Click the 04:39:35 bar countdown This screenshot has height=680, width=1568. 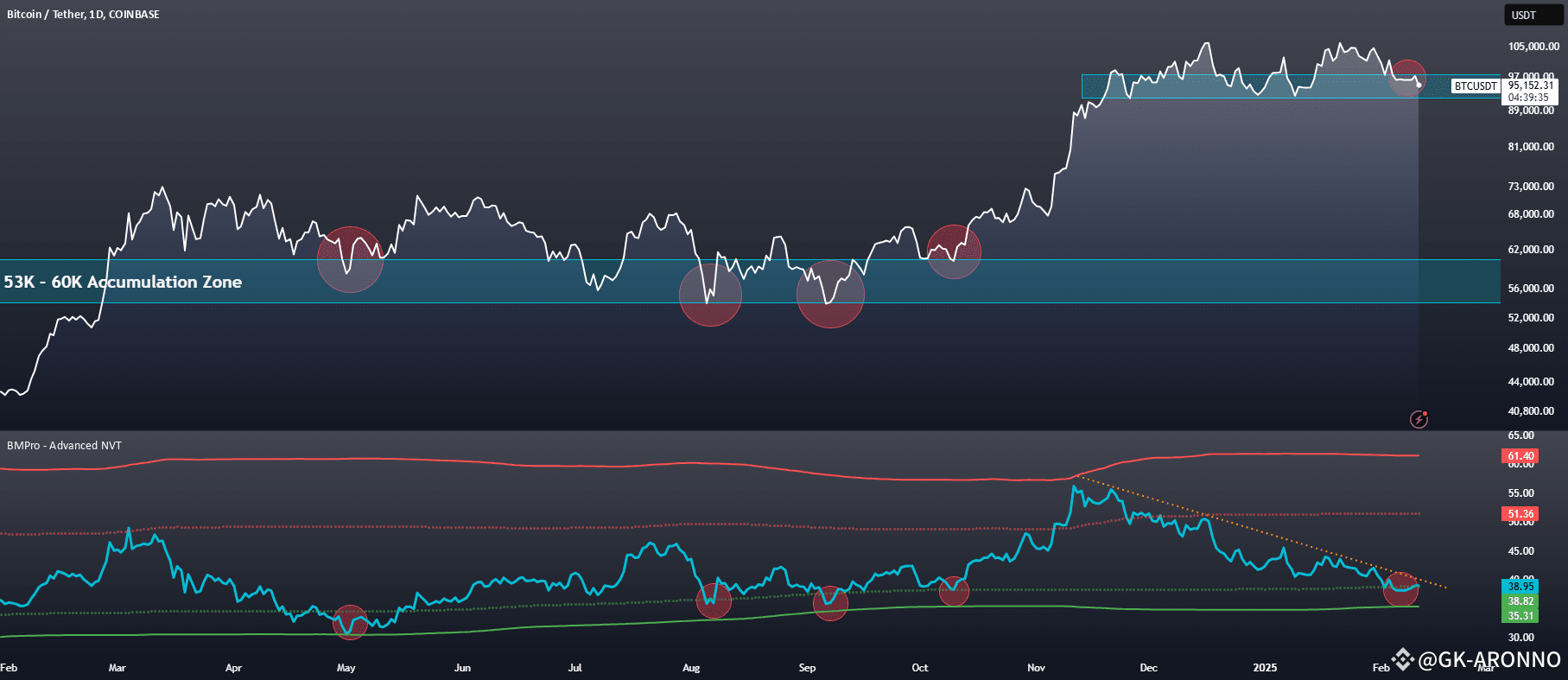pyautogui.click(x=1528, y=98)
